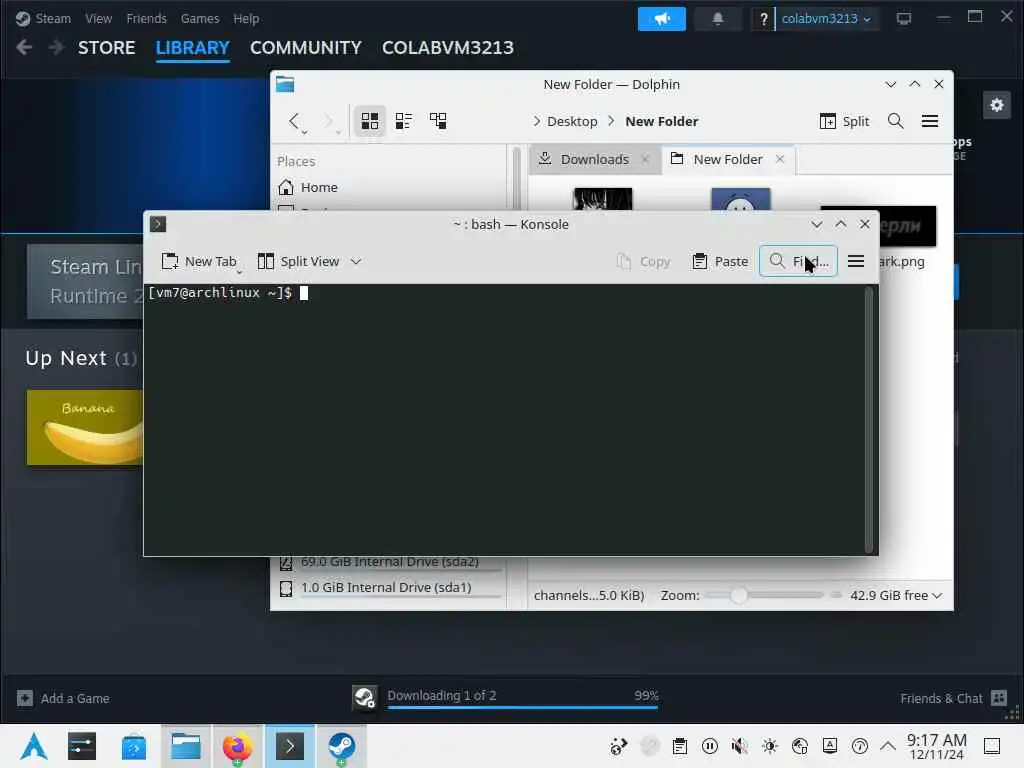Click the Steam Big Picture mode icon
This screenshot has height=768, width=1024.
(x=904, y=18)
